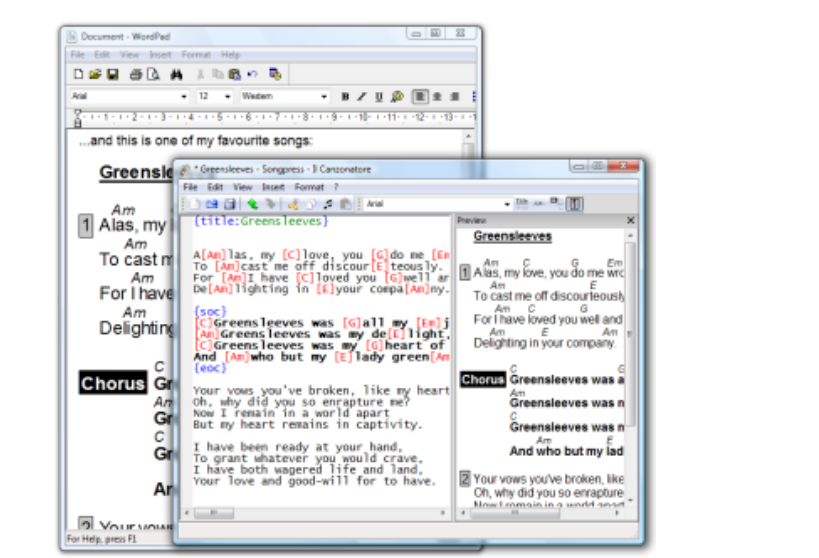Open WordPad View menu

[x=129, y=55]
